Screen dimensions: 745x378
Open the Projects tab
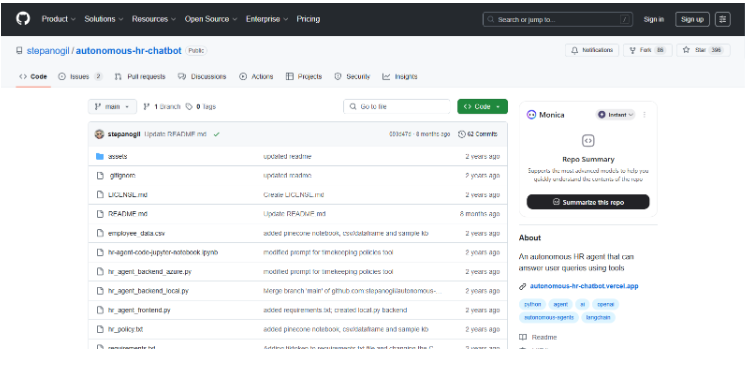click(304, 76)
